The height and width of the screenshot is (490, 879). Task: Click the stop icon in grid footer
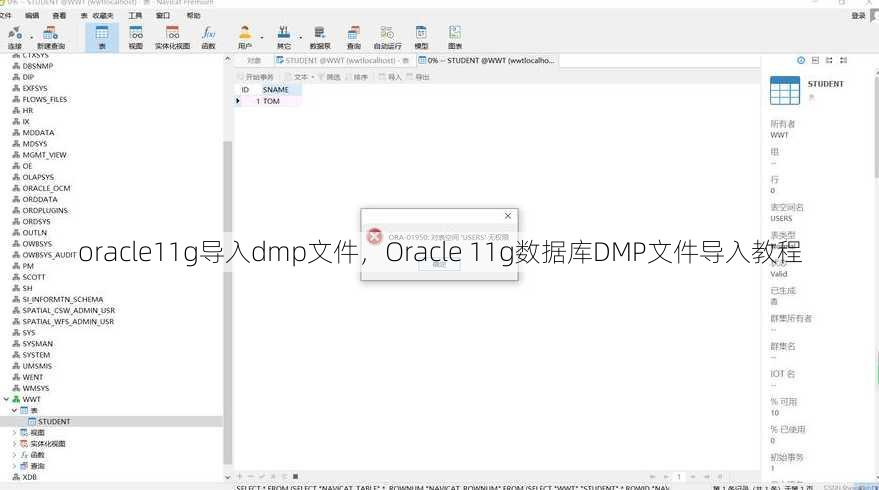(x=295, y=477)
